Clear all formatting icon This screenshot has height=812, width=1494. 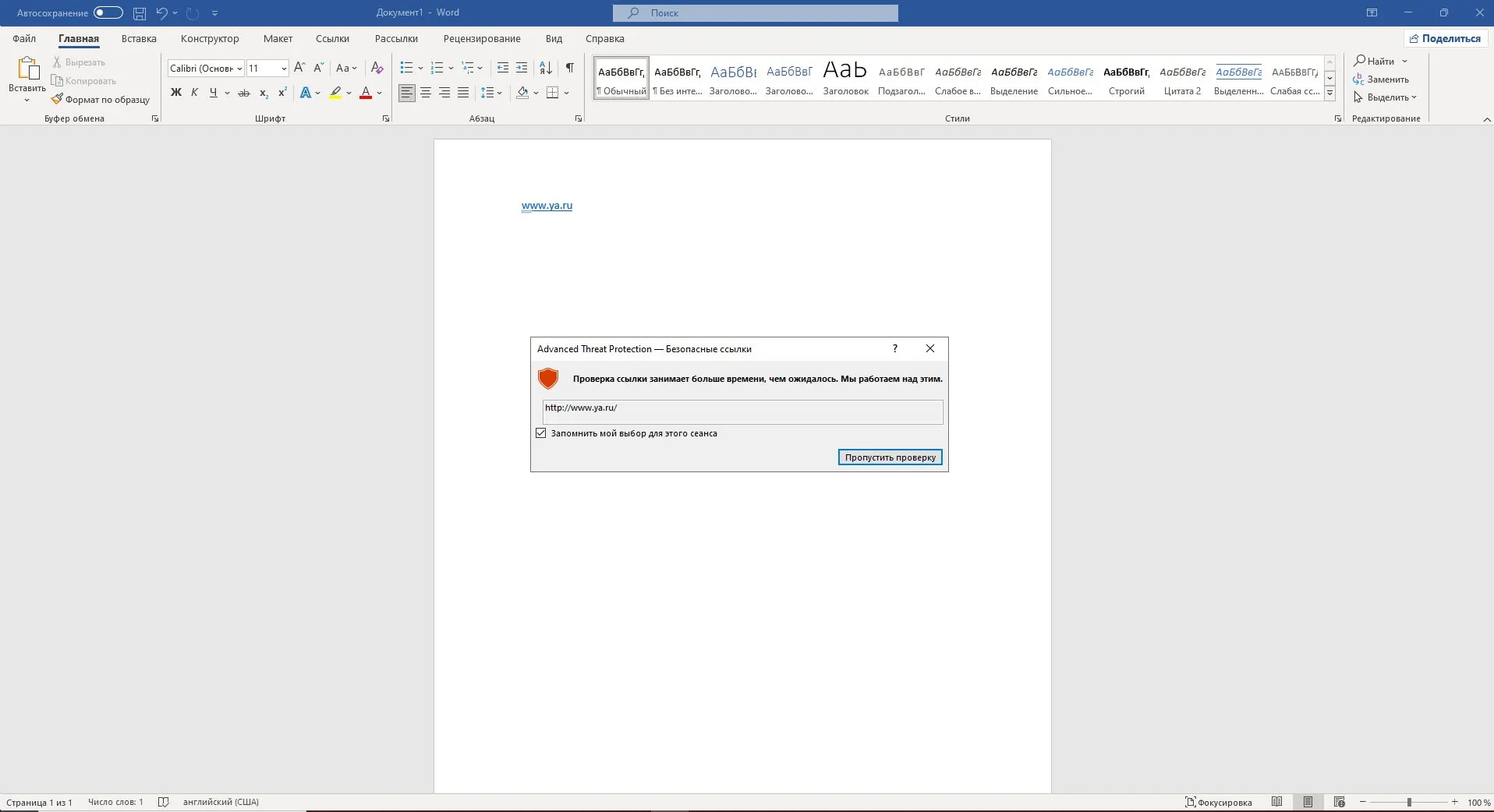(x=377, y=68)
